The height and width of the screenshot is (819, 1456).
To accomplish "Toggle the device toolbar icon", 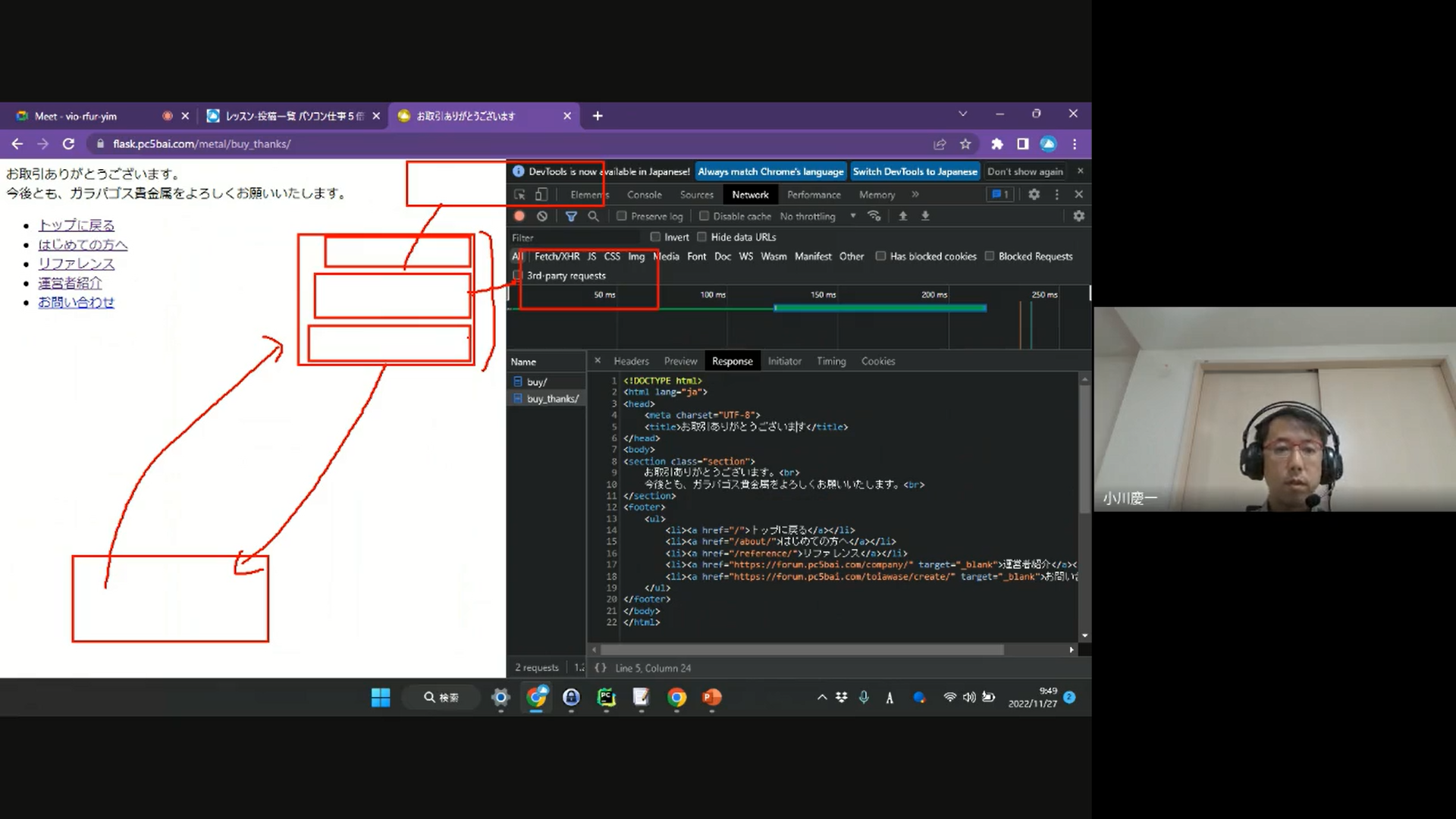I will 541,195.
